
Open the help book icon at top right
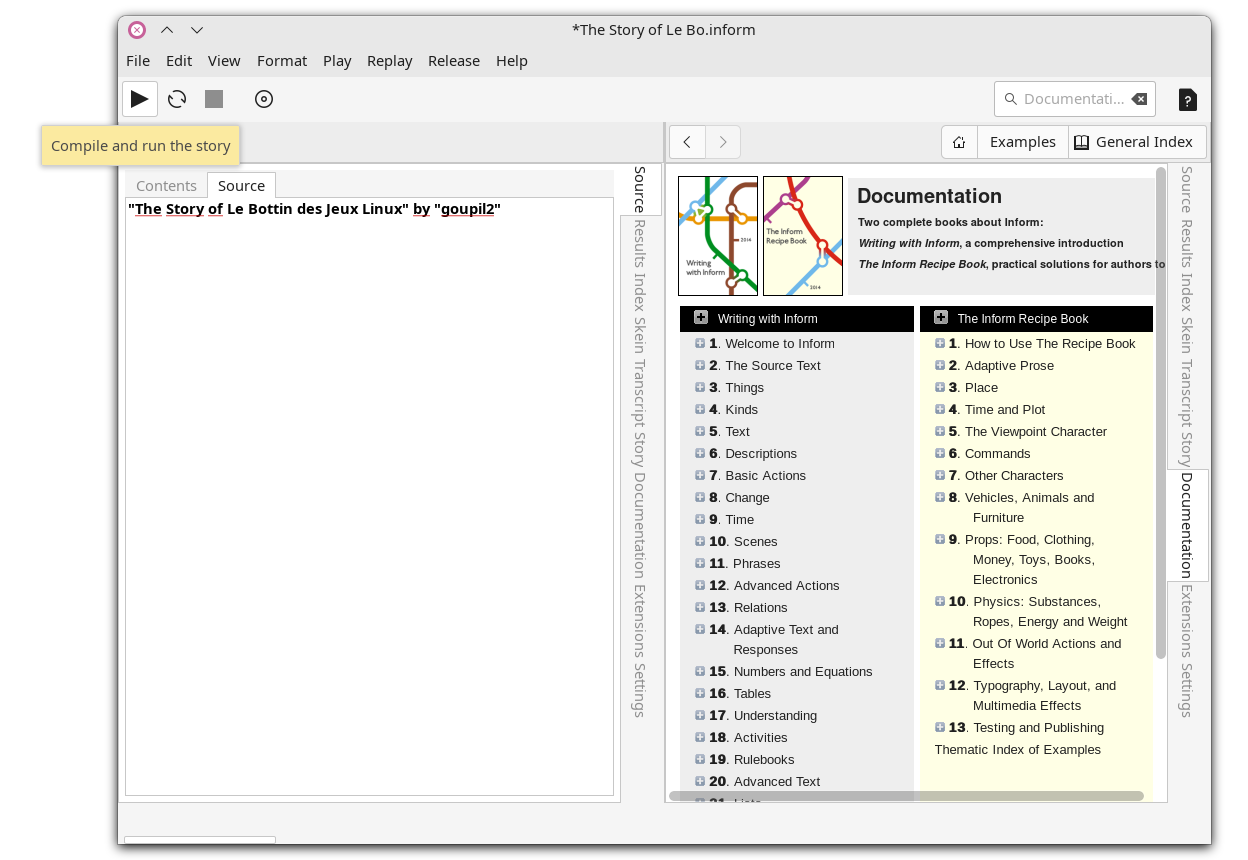(x=1187, y=99)
